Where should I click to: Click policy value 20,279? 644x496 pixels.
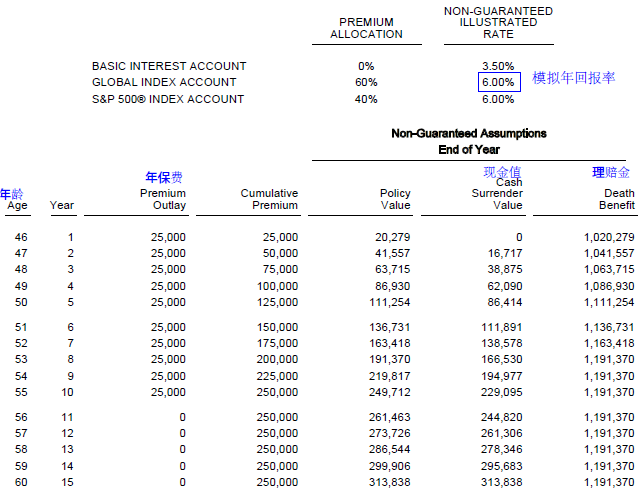pos(392,237)
